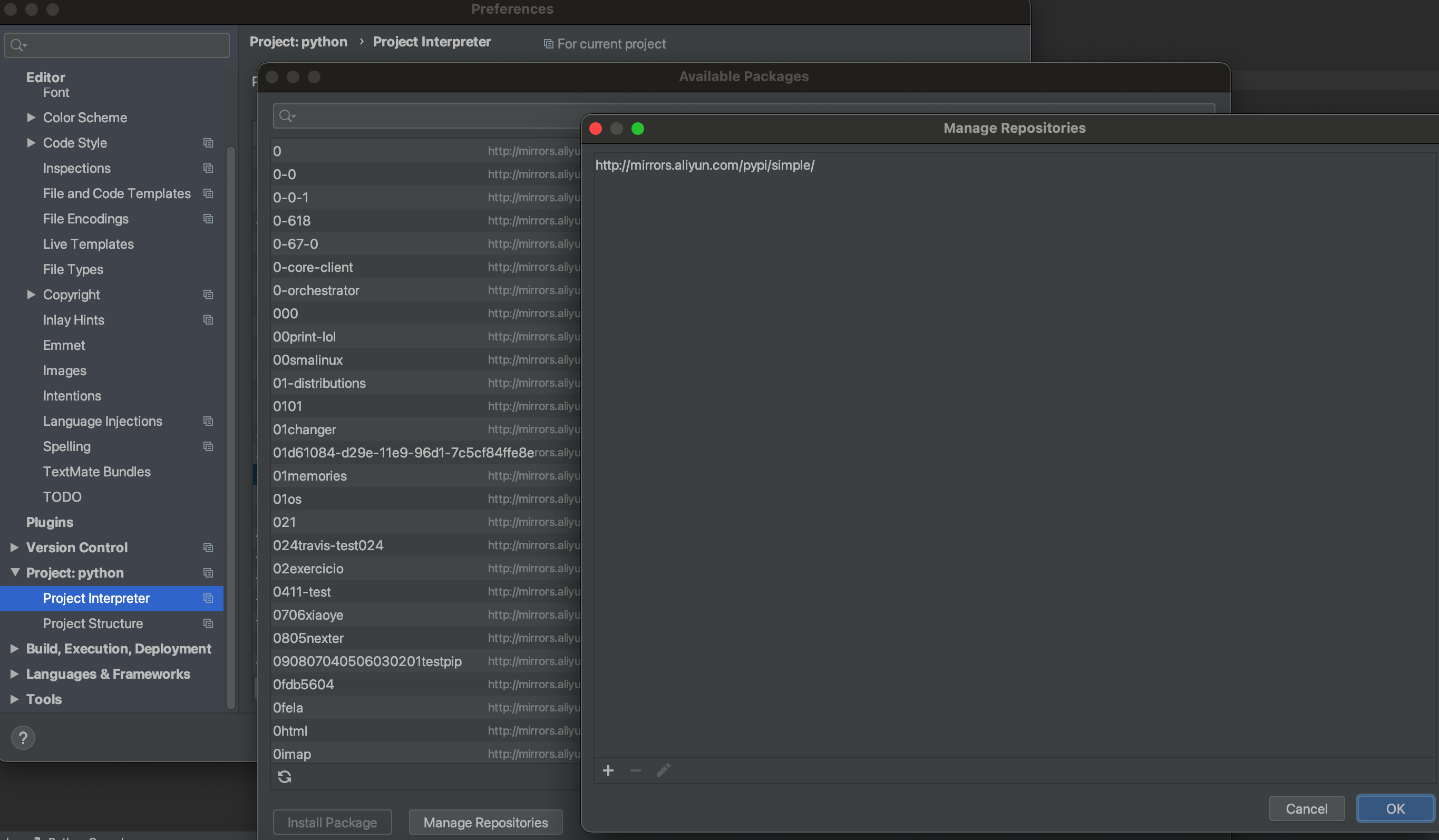
Task: Select the Project Interpreter menu item
Action: click(96, 598)
